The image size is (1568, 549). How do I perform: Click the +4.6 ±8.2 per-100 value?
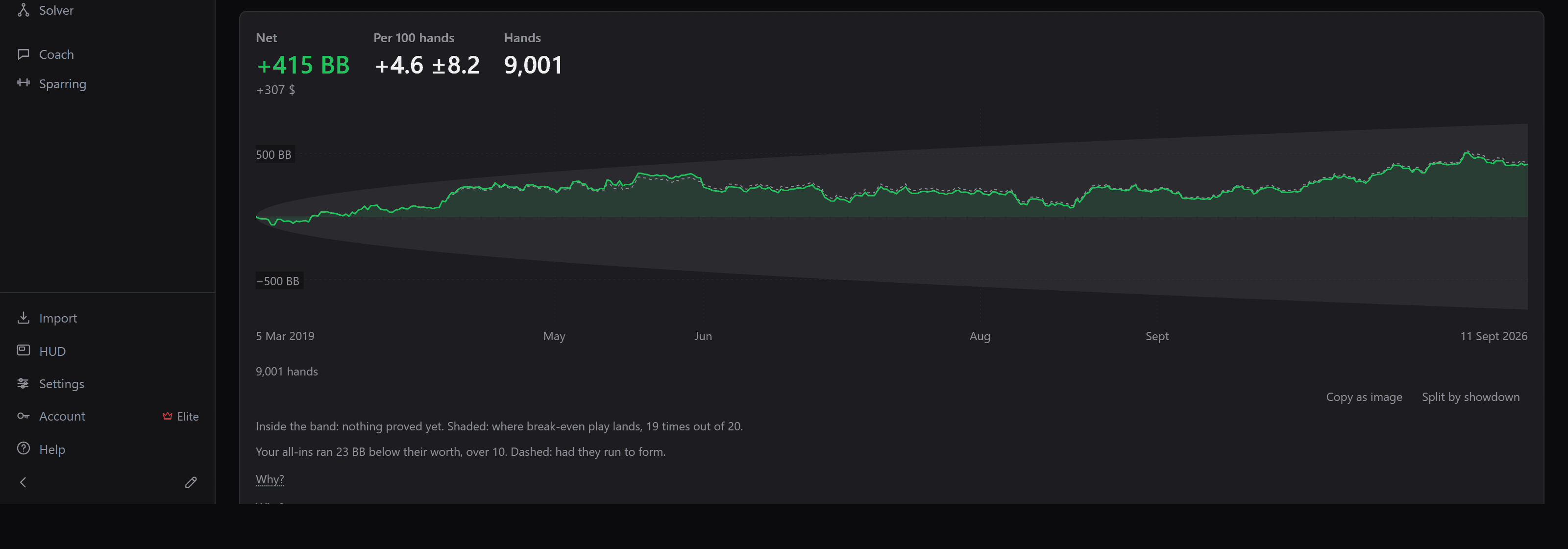(427, 65)
